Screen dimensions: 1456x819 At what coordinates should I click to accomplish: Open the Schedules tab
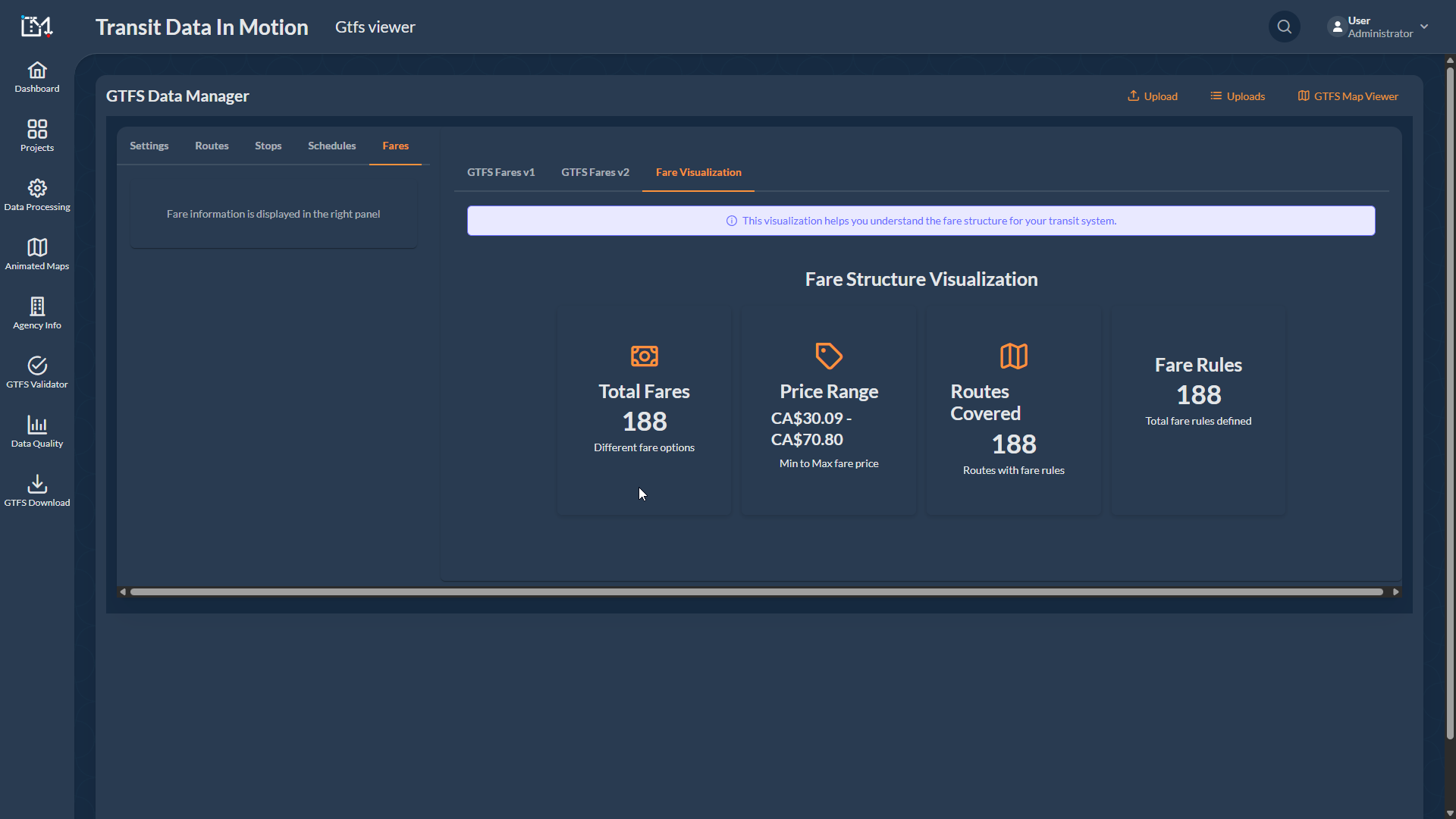coord(331,146)
